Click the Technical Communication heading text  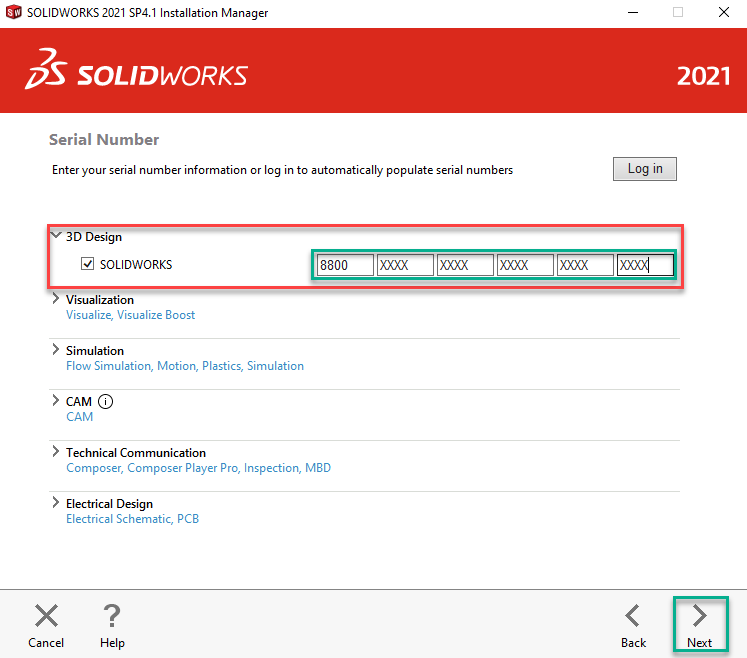[x=136, y=453]
